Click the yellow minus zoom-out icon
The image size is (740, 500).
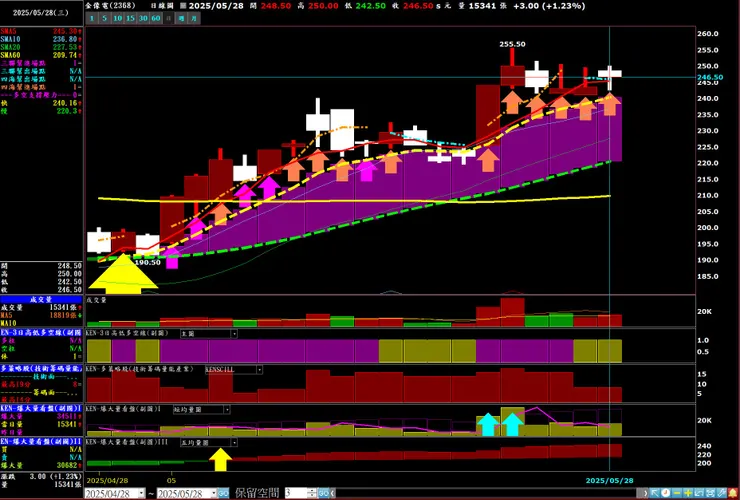(677, 493)
